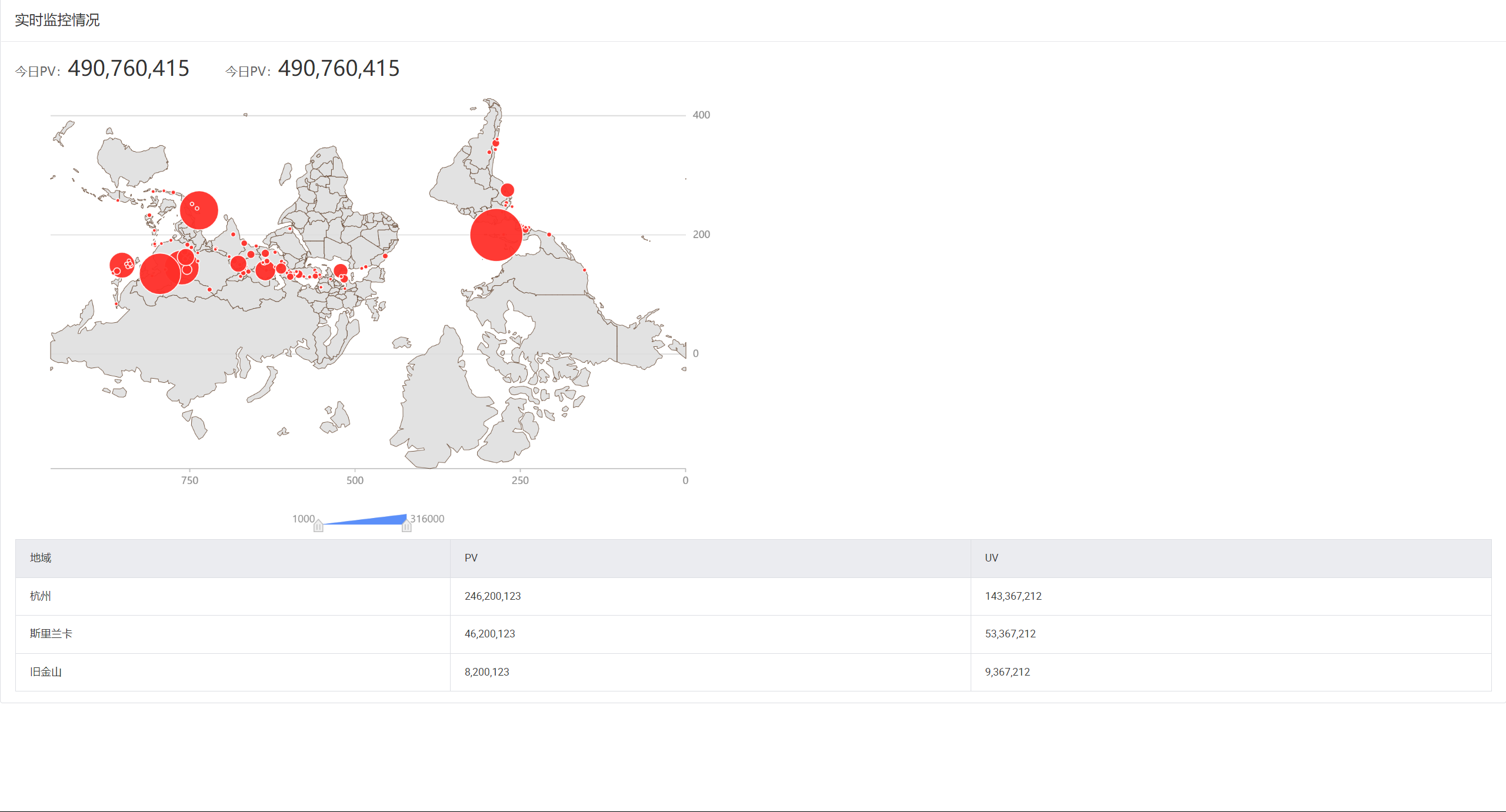Click the slider handle next to 1000
This screenshot has width=1506, height=812.
pos(318,526)
